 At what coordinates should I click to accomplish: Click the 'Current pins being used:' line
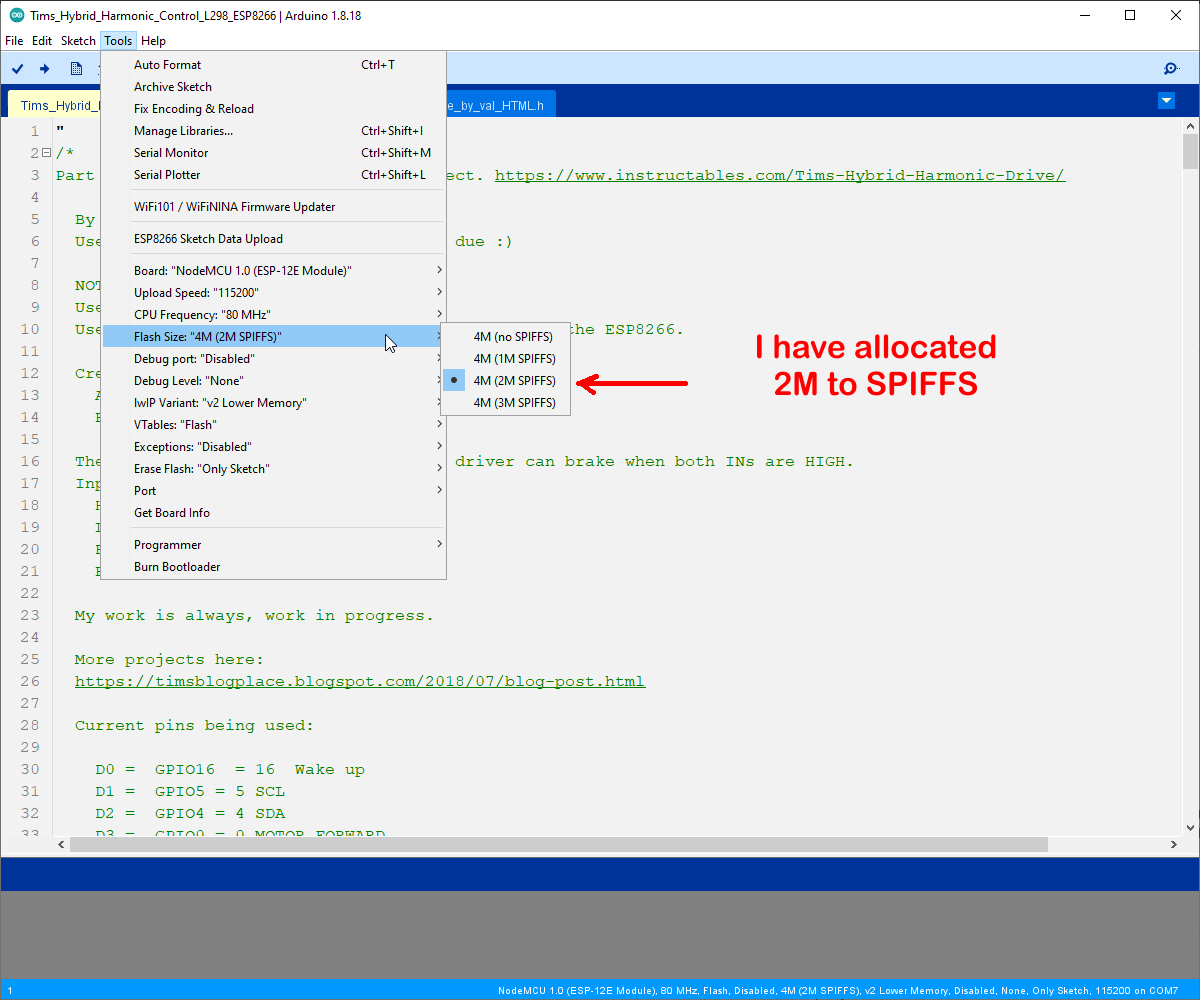click(x=194, y=725)
